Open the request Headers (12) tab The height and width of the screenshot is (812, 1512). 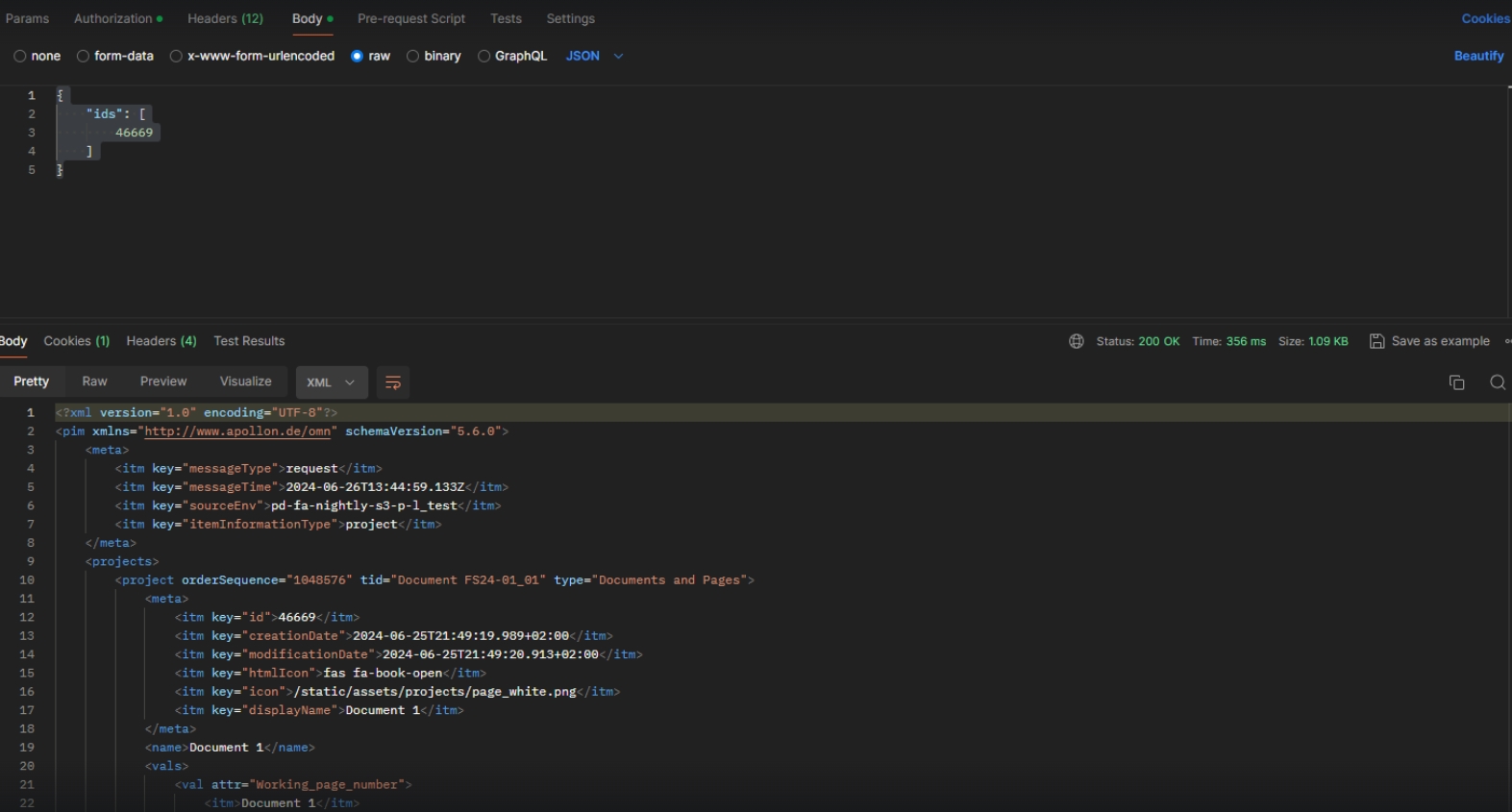pos(225,18)
